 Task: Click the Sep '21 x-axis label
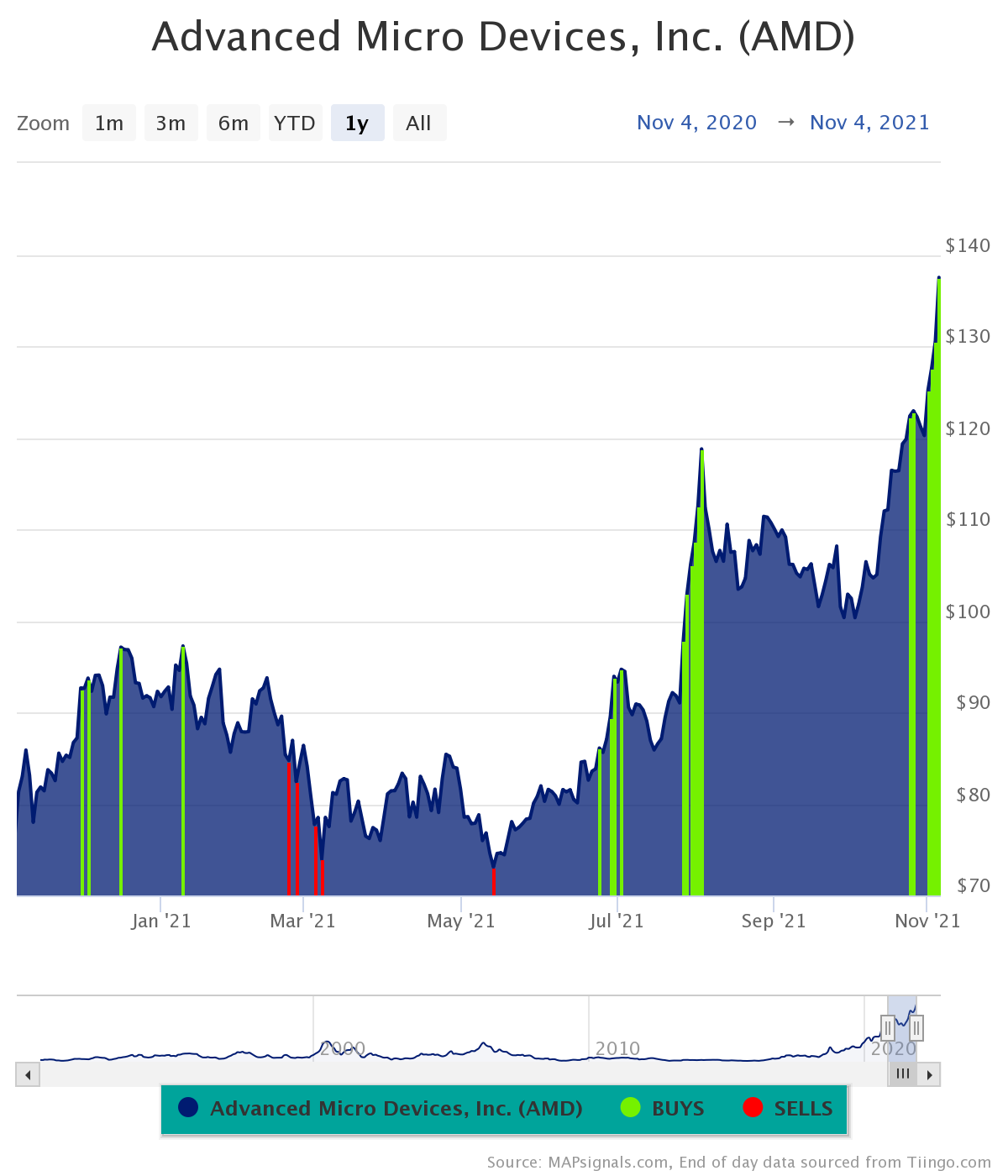[774, 921]
